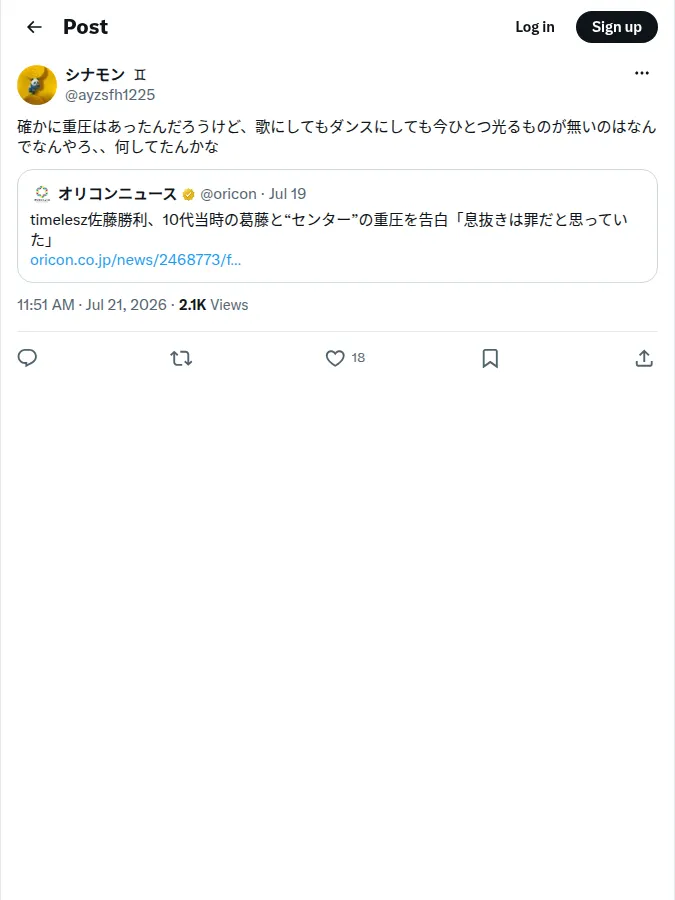Open the @ayzsfh1225 handle link
This screenshot has width=675, height=900.
click(x=110, y=95)
